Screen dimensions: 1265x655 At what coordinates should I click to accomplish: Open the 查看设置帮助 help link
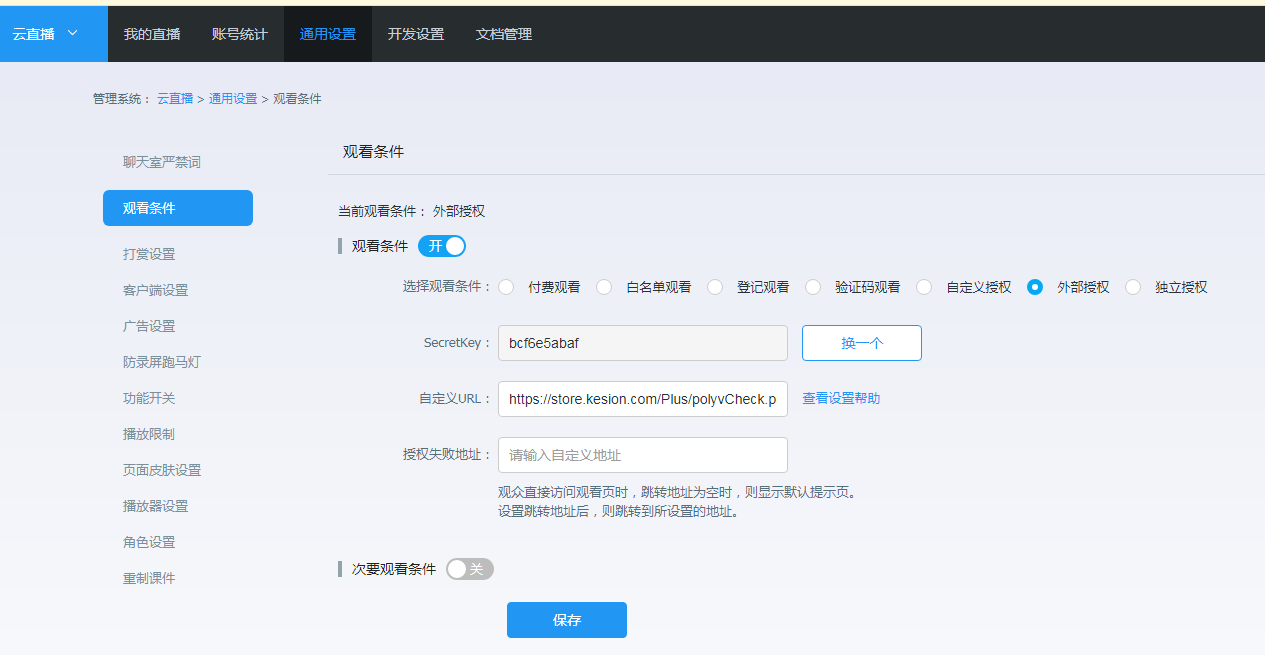coord(840,398)
